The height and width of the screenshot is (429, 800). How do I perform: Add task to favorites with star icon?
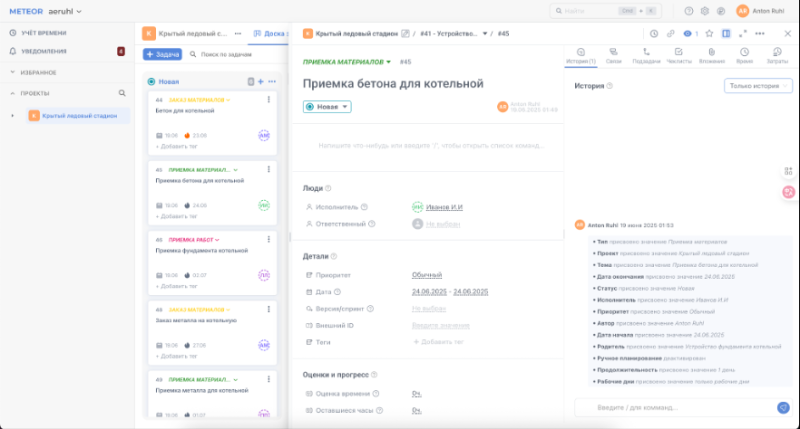click(x=709, y=34)
